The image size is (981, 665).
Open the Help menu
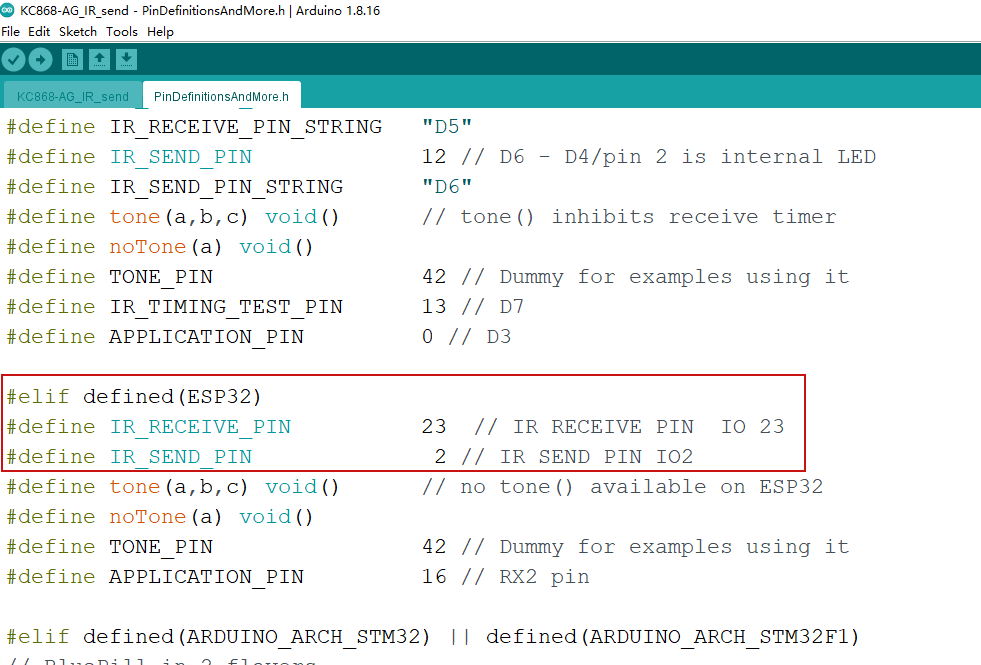tap(159, 31)
